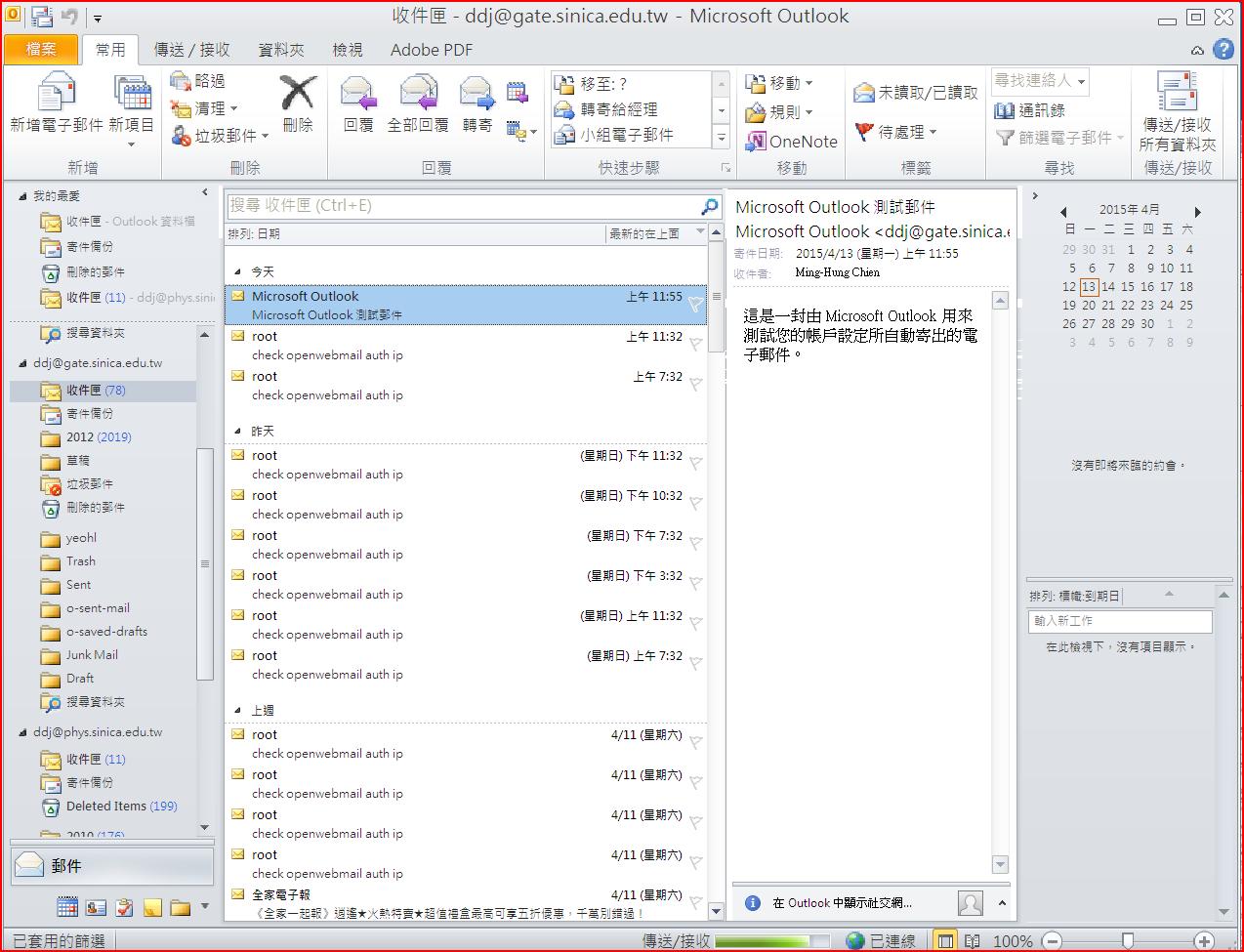Click the 尋找連絡人 find contact field
The height and width of the screenshot is (952, 1244).
click(1039, 81)
